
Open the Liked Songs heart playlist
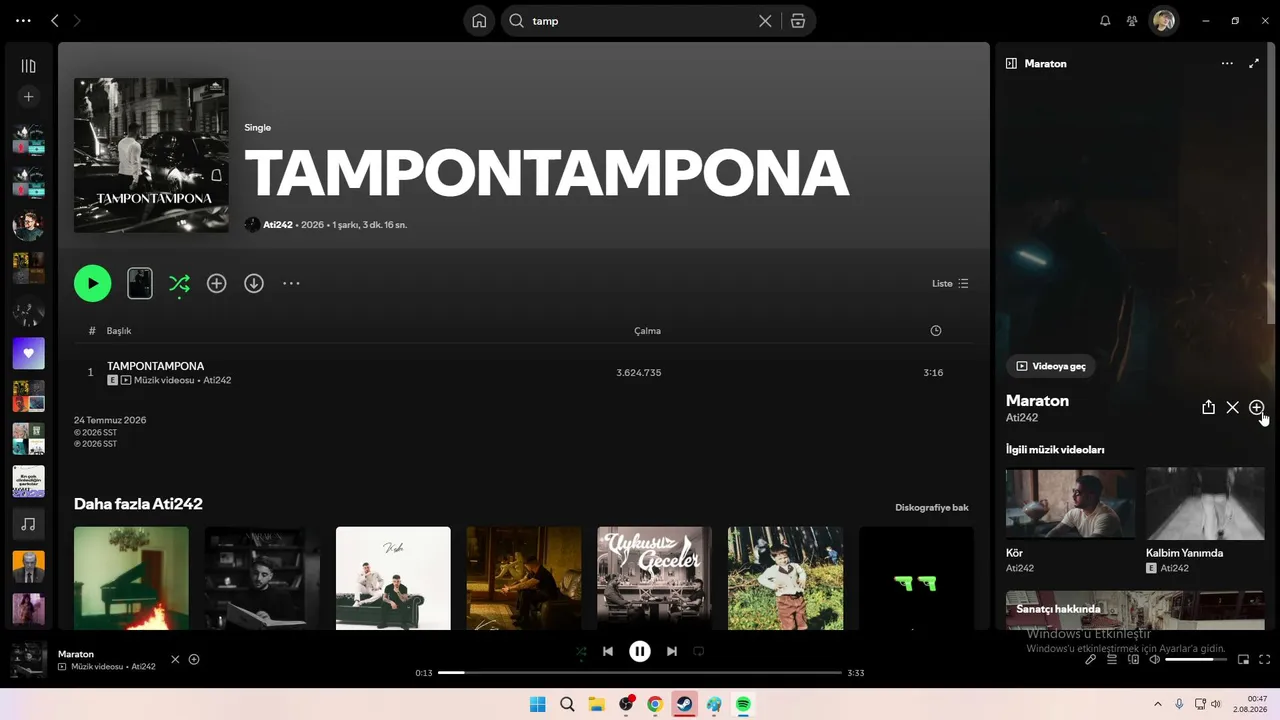tap(28, 353)
